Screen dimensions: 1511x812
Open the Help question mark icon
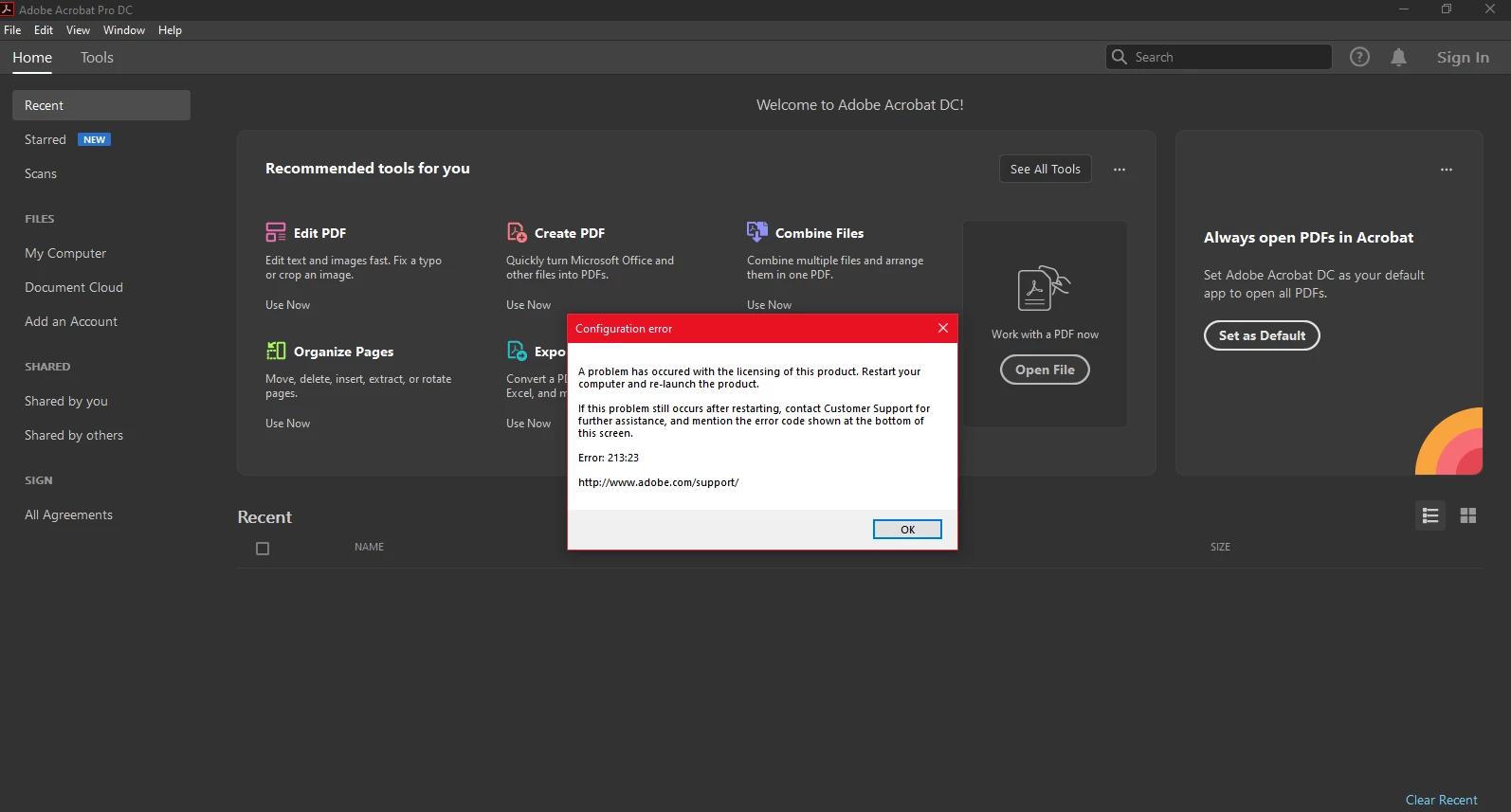(1359, 57)
